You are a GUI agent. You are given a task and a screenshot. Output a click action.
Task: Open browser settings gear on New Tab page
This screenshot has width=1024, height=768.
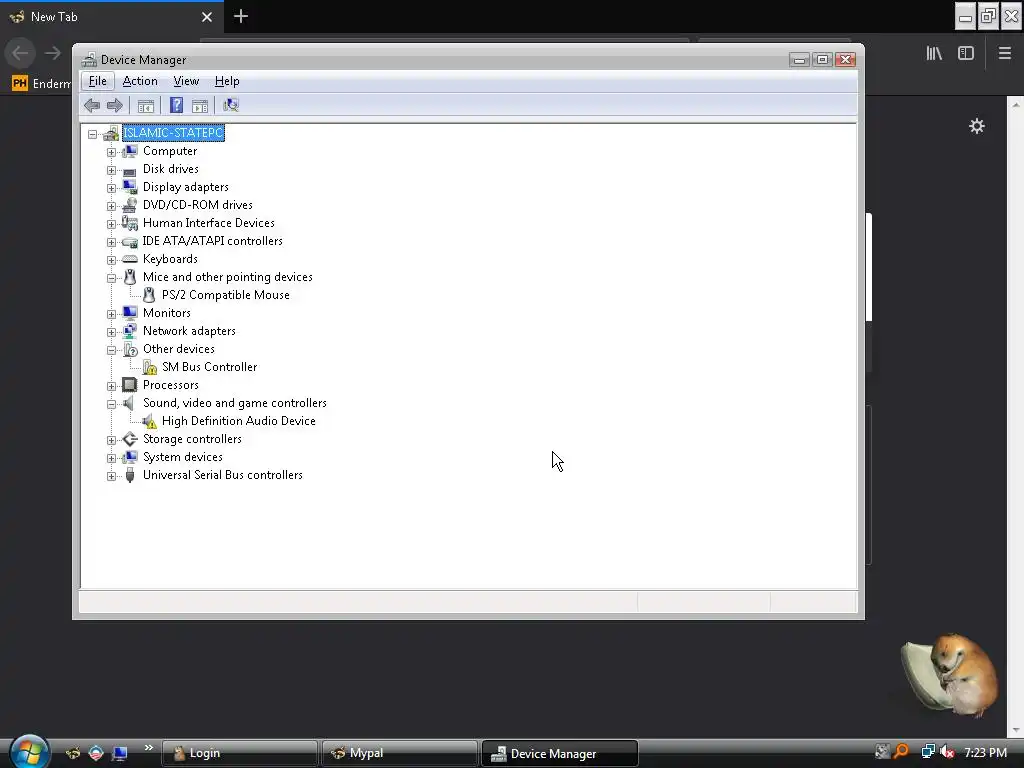pos(976,126)
